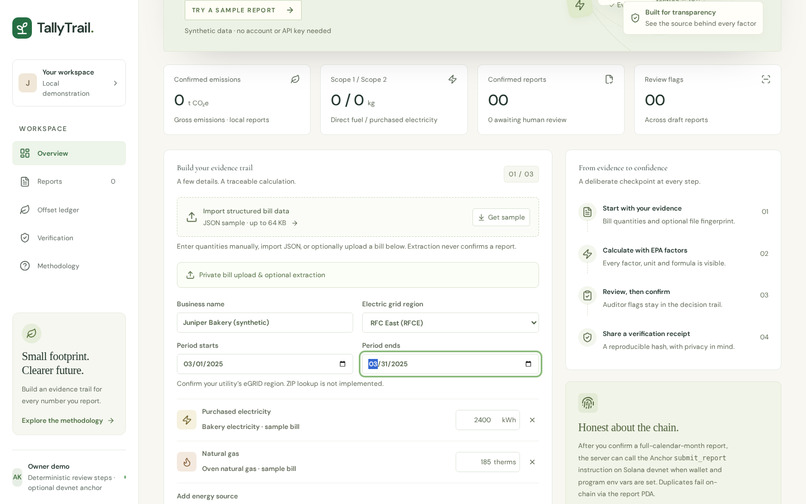This screenshot has height=504, width=806.
Task: Click the J workspace avatar
Action: tap(28, 83)
